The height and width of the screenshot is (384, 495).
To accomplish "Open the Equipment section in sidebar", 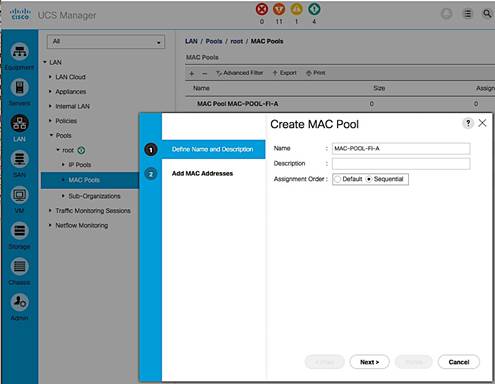I will point(20,52).
